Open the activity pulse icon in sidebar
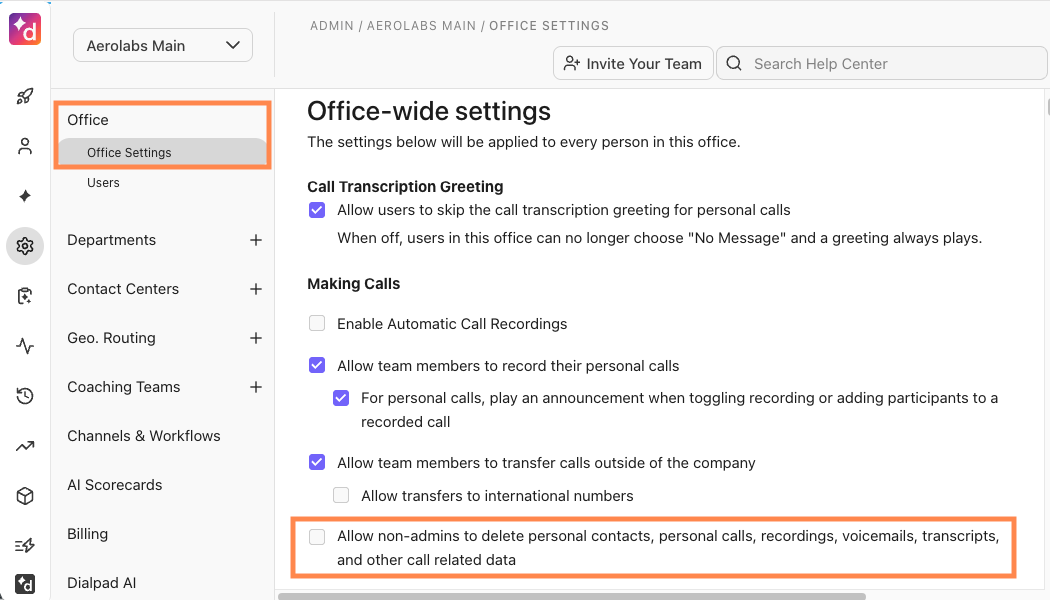Screen dimensions: 1050x600 [x=25, y=346]
